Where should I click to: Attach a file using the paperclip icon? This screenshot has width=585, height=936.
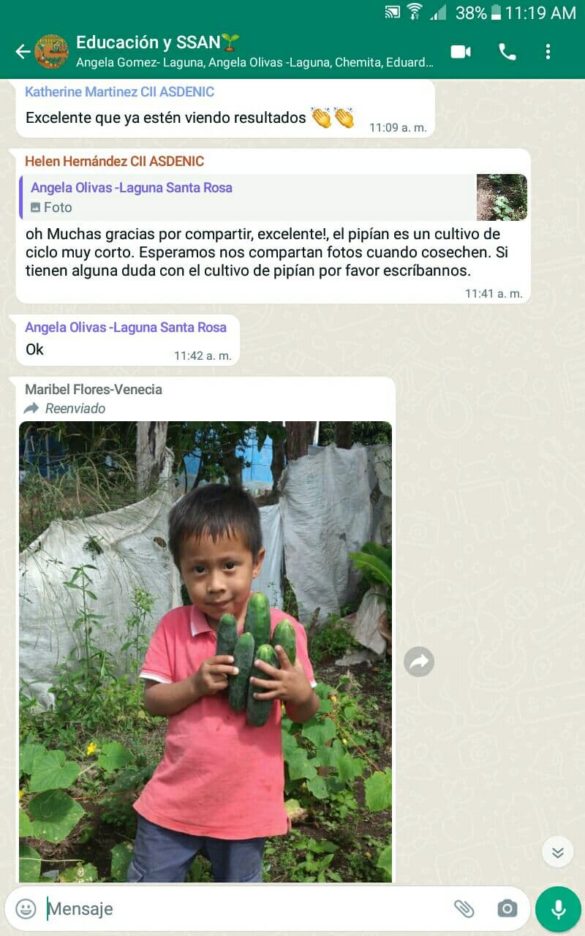click(464, 909)
